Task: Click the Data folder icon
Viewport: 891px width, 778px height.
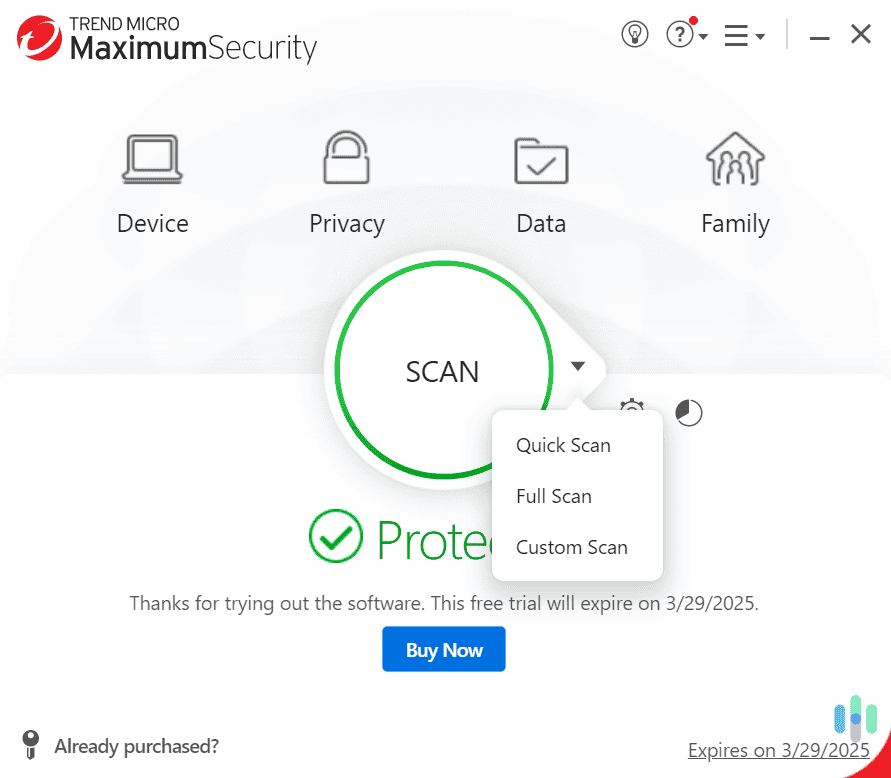Action: point(541,158)
